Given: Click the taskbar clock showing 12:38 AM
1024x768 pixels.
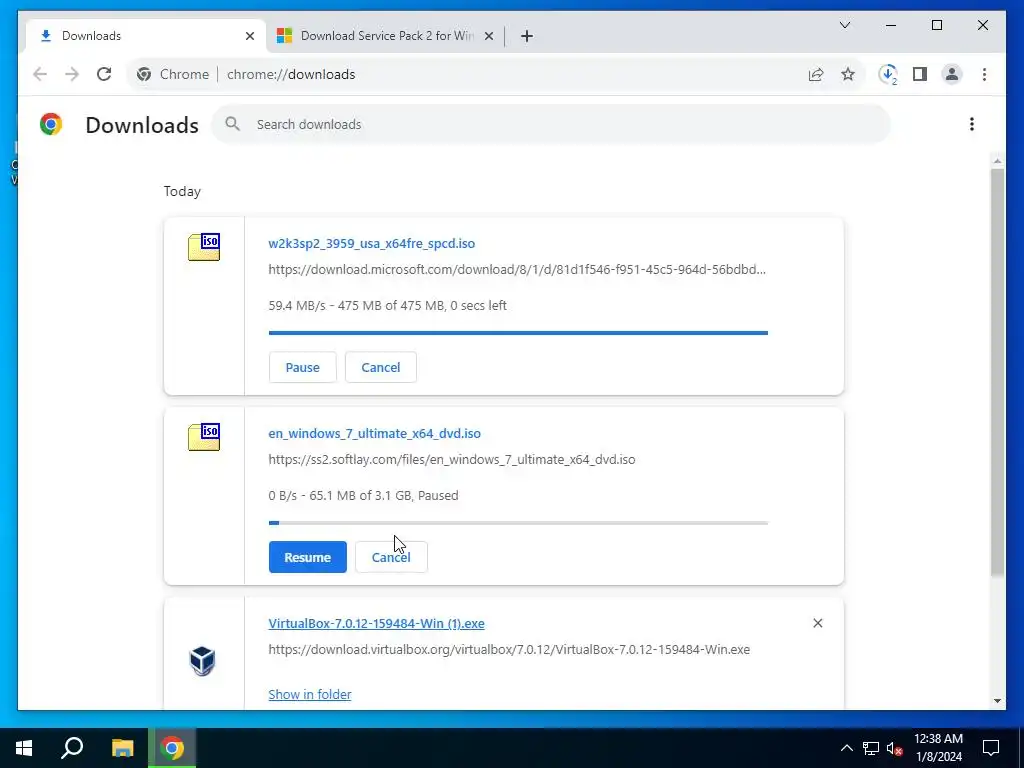Looking at the screenshot, I should coord(938,748).
